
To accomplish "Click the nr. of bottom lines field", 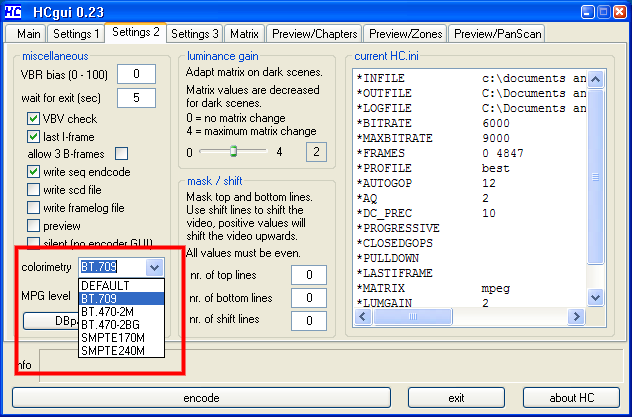I will click(309, 298).
